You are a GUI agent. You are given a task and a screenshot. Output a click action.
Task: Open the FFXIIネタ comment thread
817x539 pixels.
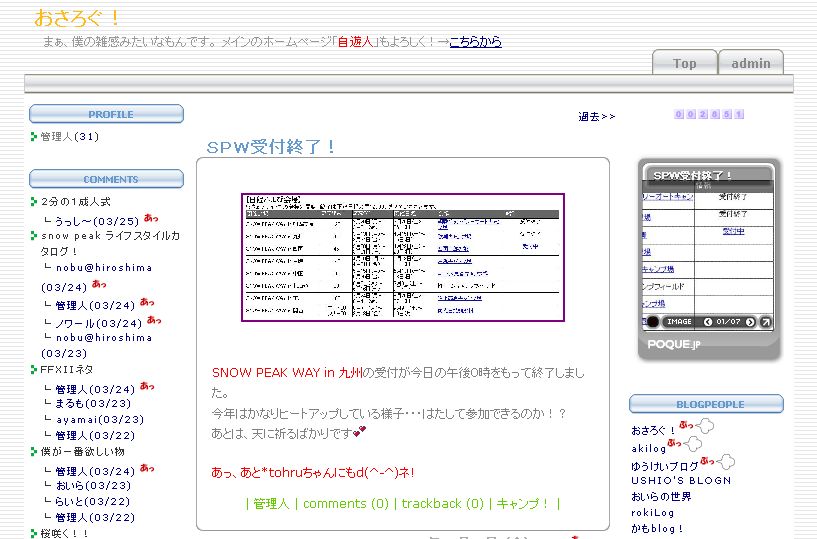pos(67,370)
